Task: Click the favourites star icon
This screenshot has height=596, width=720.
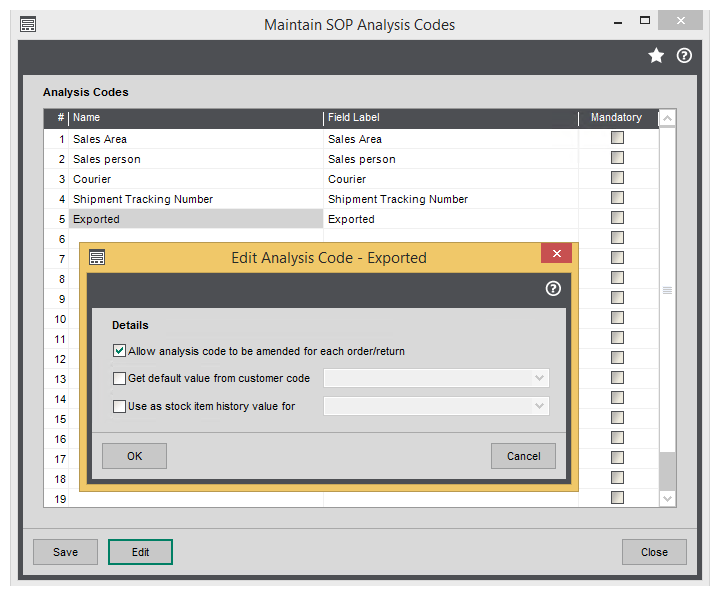Action: pyautogui.click(x=656, y=56)
